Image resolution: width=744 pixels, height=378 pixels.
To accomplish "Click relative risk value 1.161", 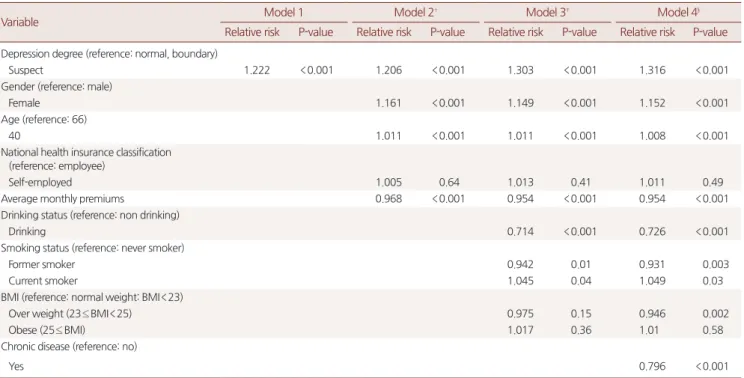I will tap(389, 103).
